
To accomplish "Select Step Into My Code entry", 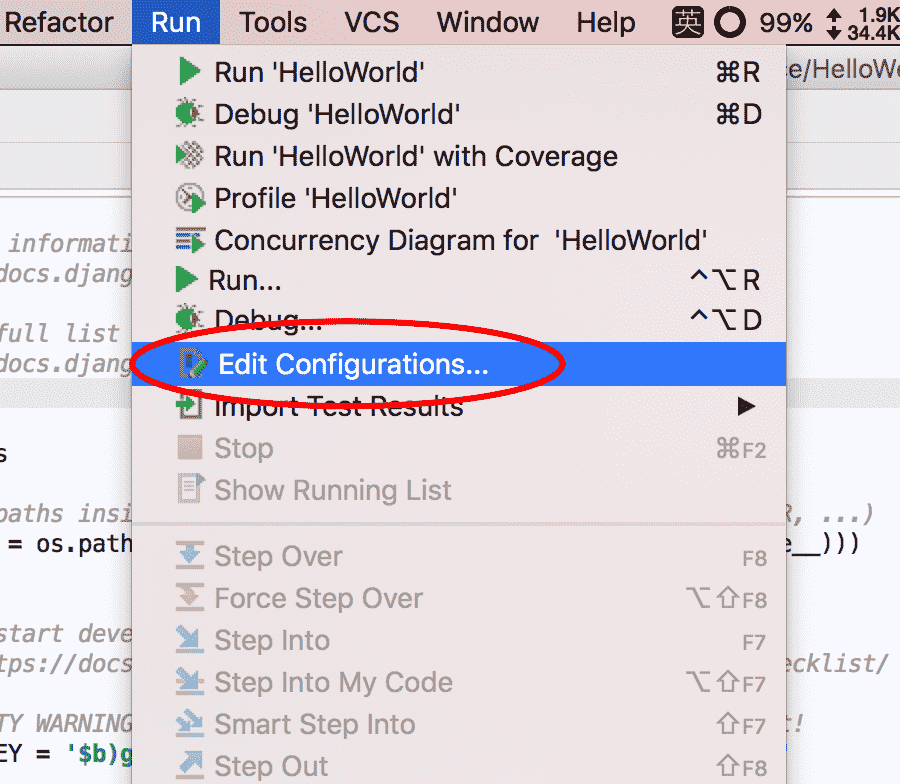I will (x=459, y=682).
